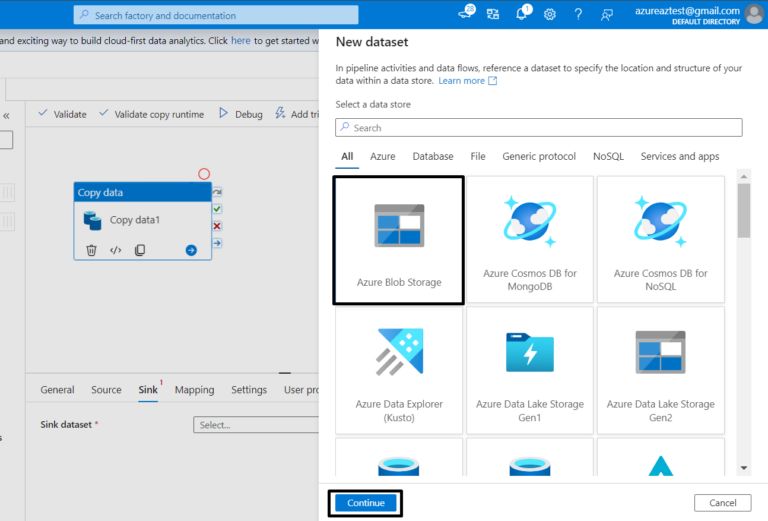View Copy data1 source code icon

coord(116,250)
